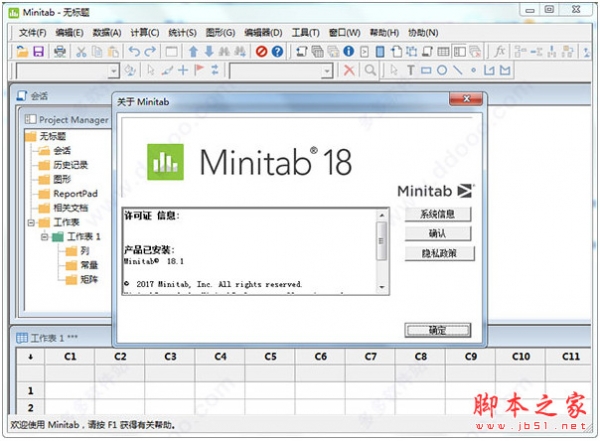
Task: Undo the last action
Action: pos(134,51)
